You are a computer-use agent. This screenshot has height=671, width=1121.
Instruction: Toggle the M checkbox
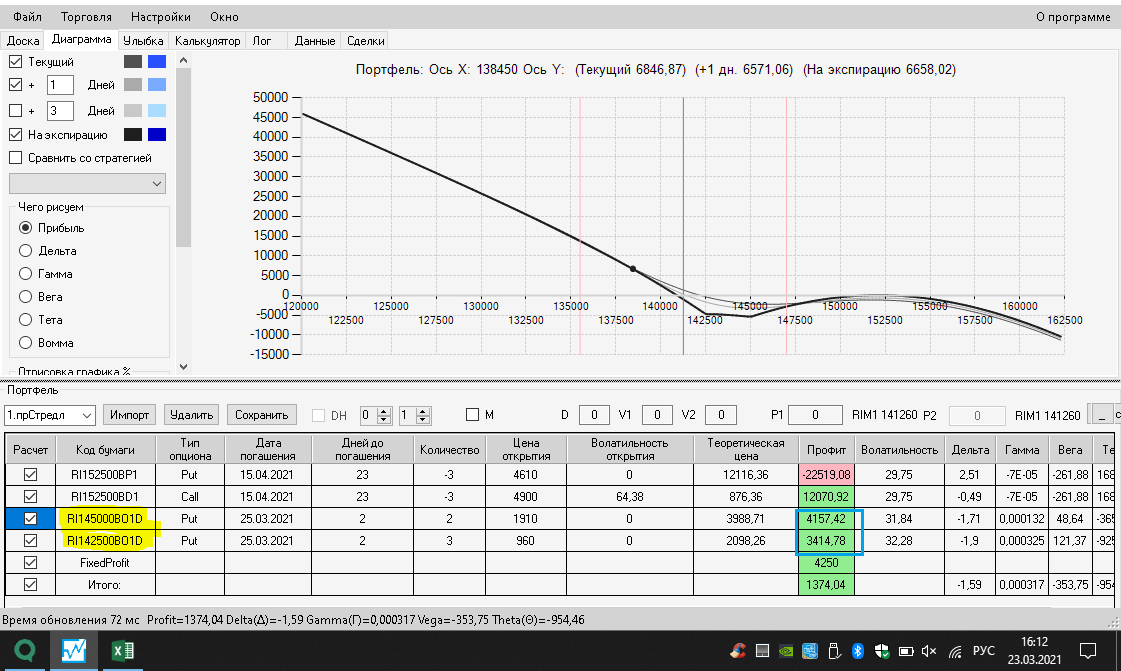point(472,414)
